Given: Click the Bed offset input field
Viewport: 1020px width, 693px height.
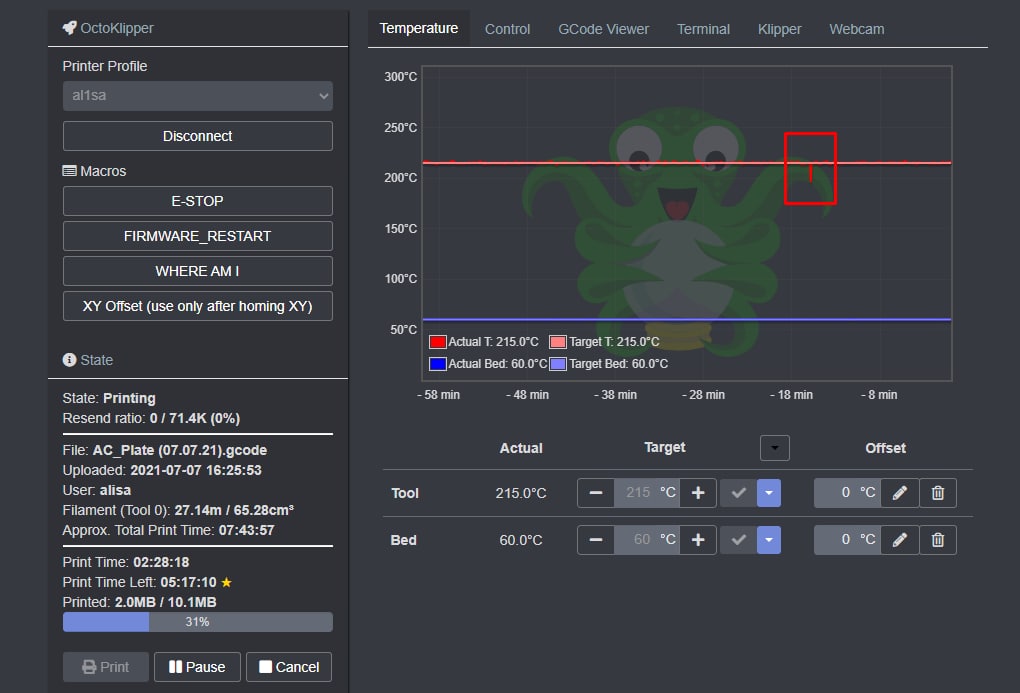Looking at the screenshot, I should 847,540.
